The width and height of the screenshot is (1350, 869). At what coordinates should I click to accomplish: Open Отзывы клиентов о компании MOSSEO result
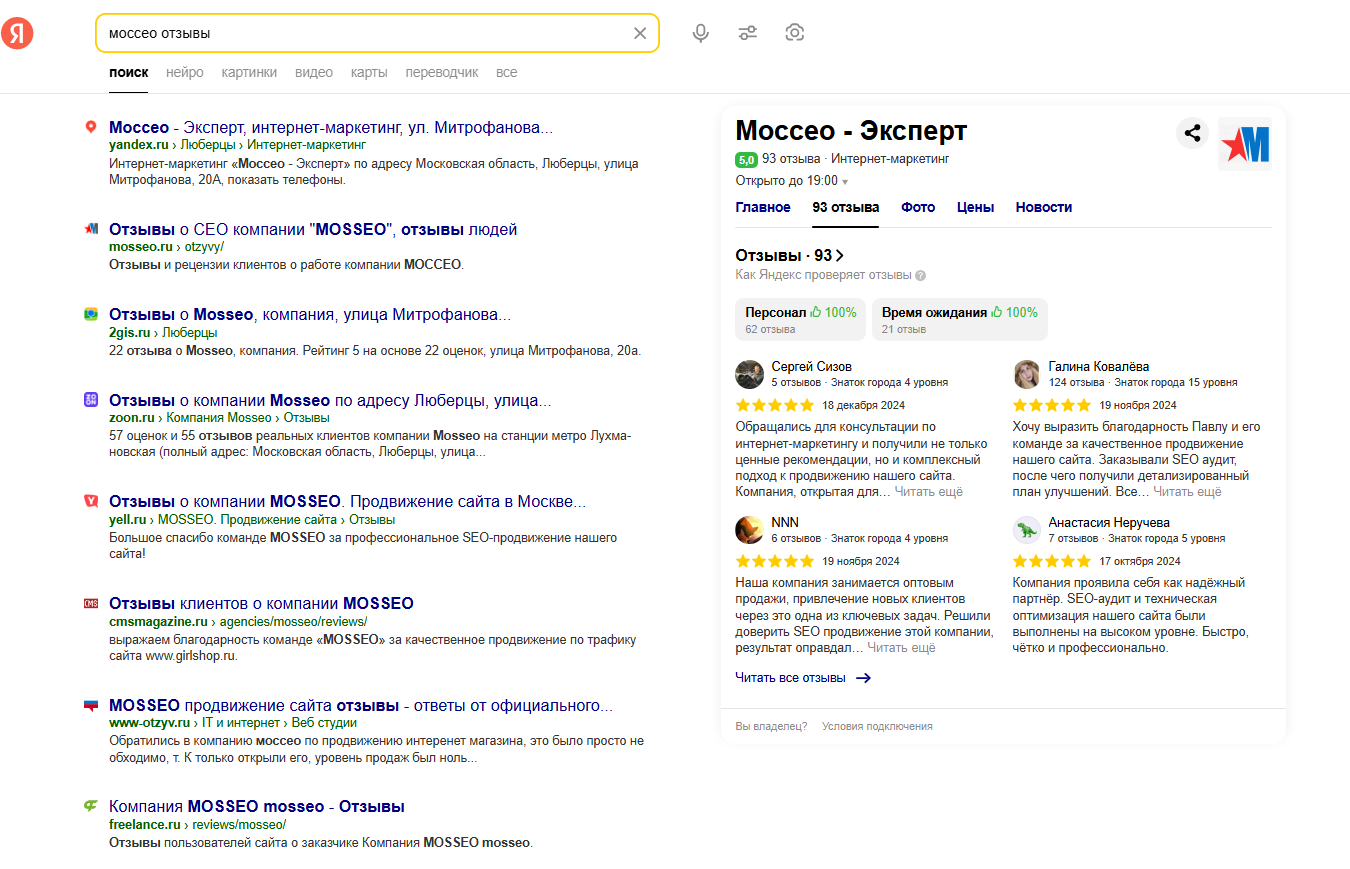click(261, 603)
